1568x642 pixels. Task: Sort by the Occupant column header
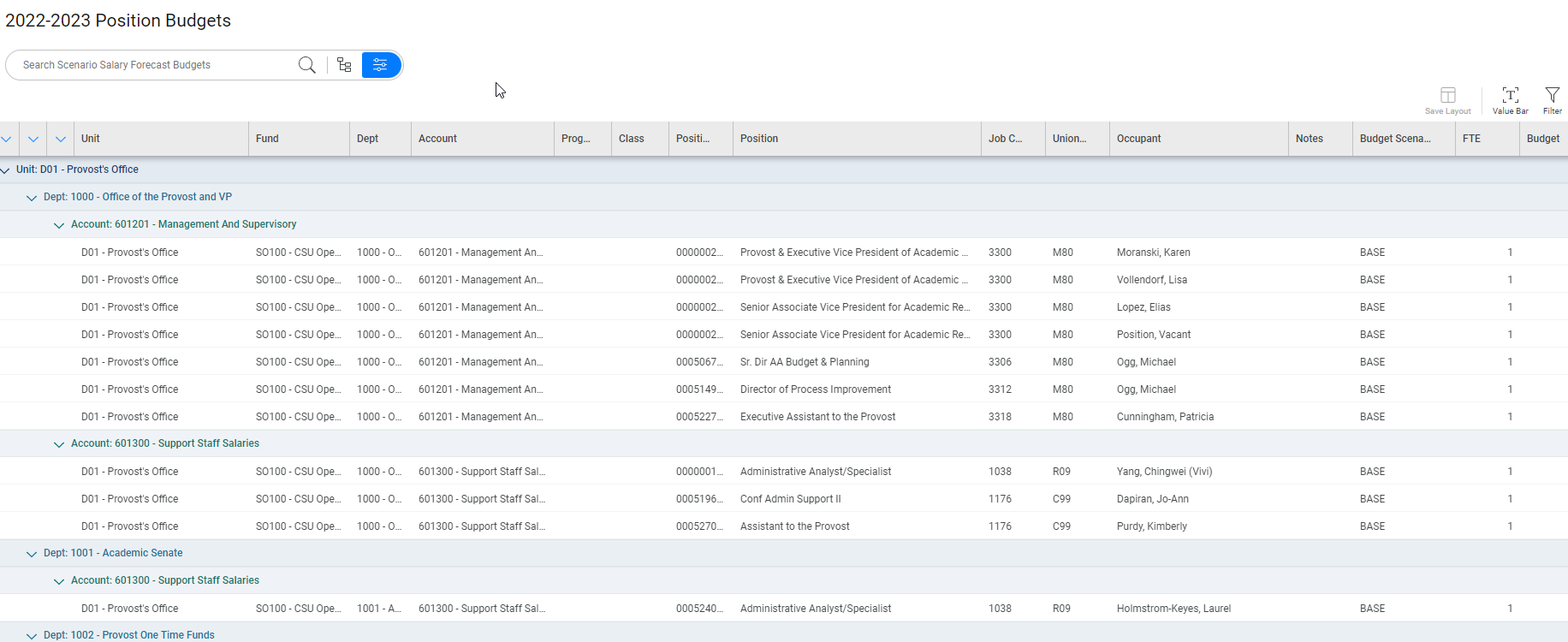1138,139
